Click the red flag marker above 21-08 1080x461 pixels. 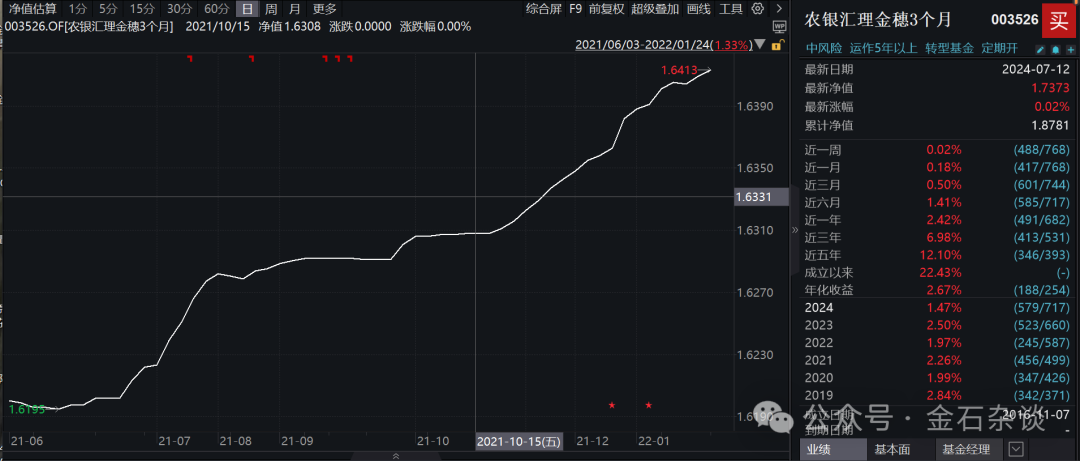point(251,59)
